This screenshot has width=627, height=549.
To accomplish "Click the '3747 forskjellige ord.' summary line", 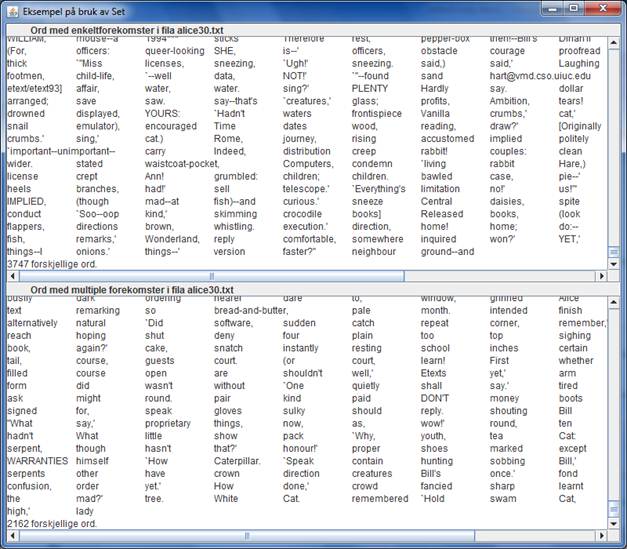I will pyautogui.click(x=52, y=264).
